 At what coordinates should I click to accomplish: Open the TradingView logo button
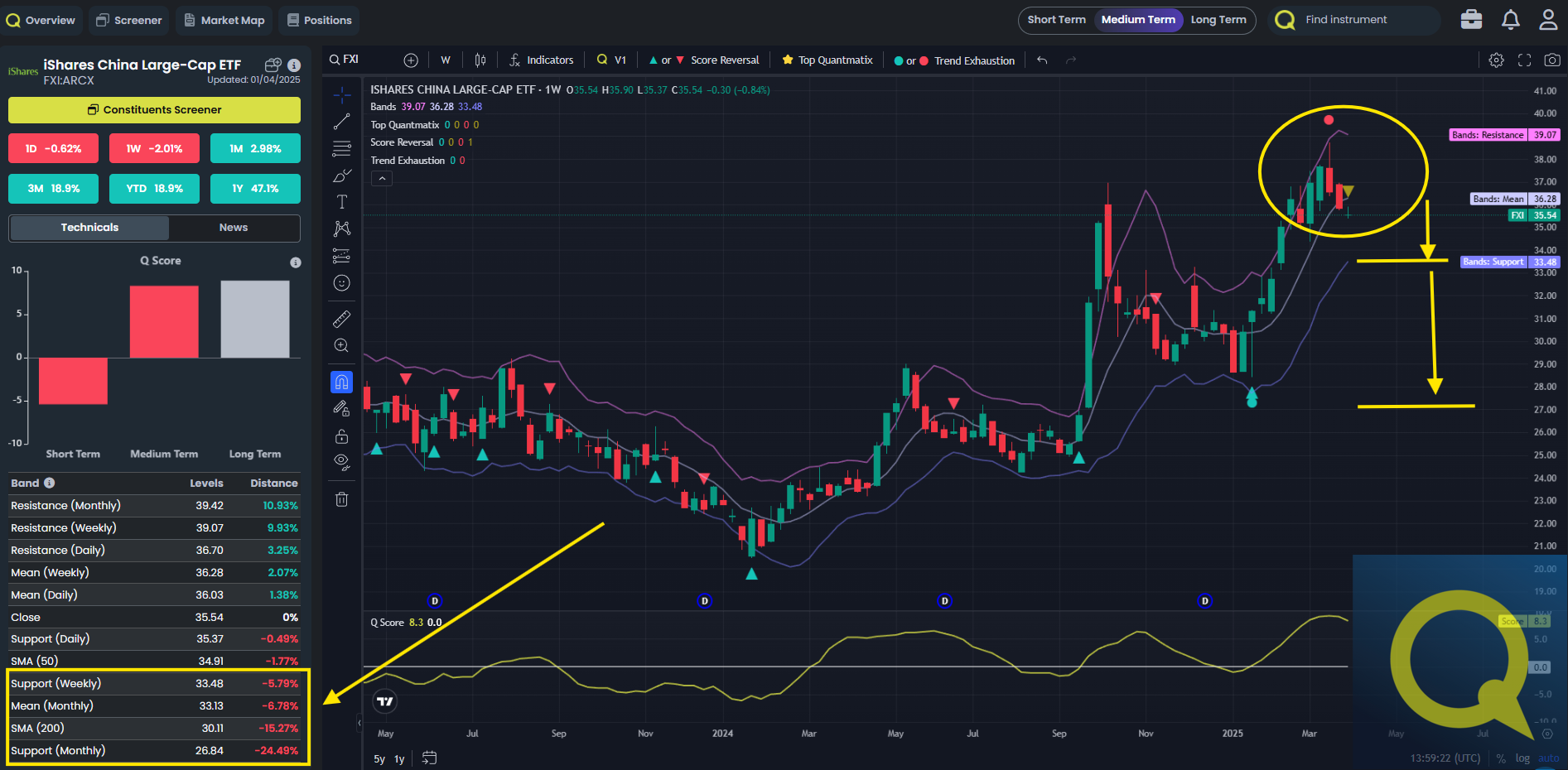tap(385, 701)
